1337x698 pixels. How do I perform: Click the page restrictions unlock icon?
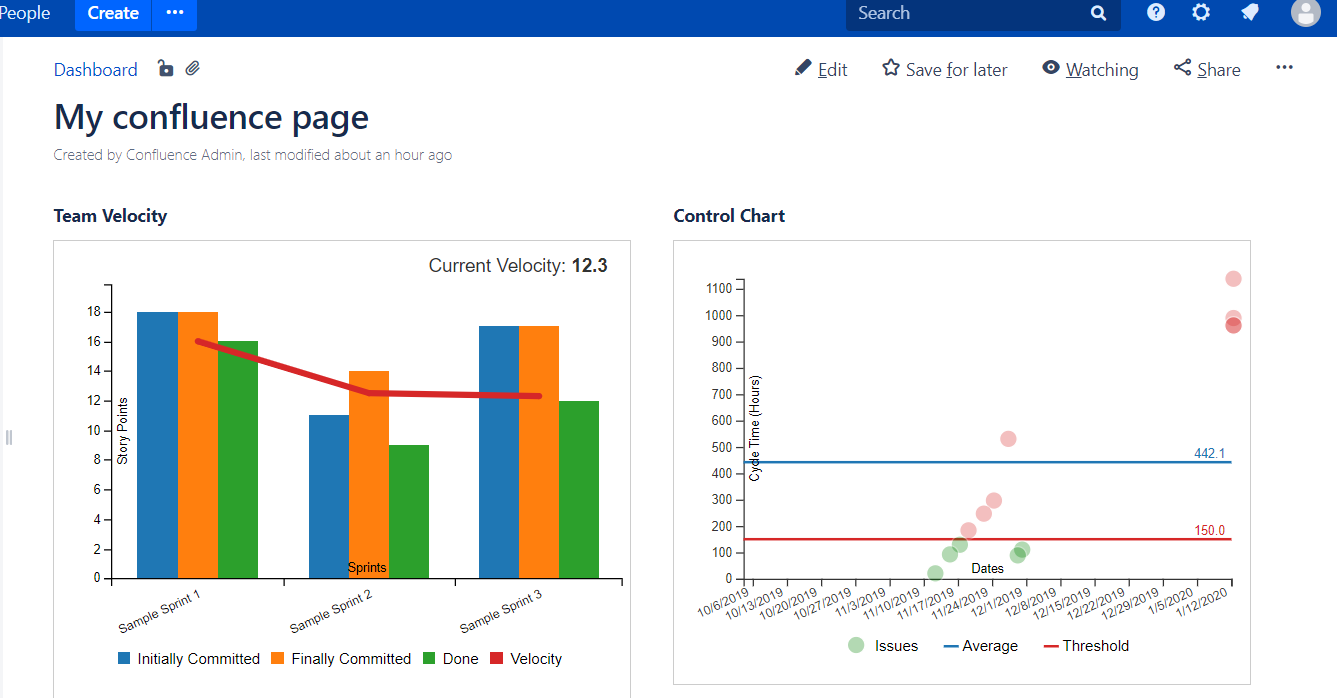166,68
